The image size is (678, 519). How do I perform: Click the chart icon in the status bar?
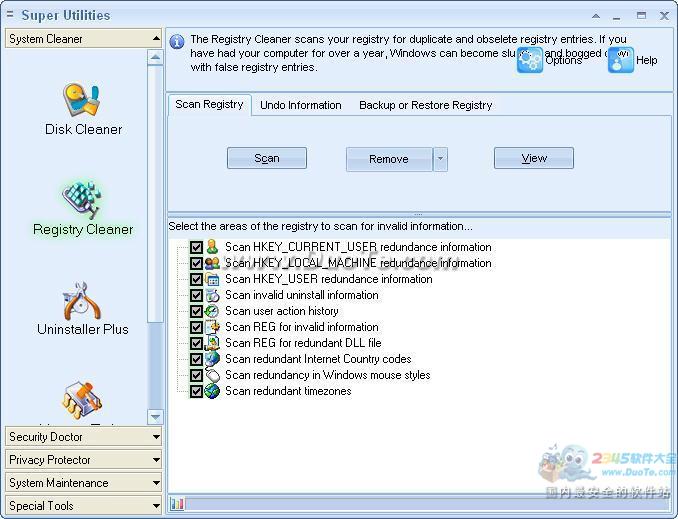pos(177,504)
